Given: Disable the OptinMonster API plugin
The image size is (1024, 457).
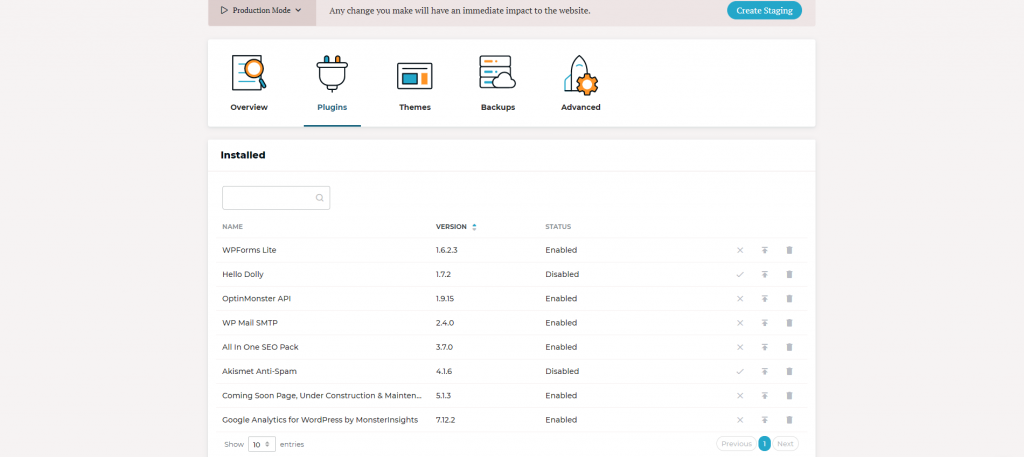Looking at the screenshot, I should click(x=740, y=298).
